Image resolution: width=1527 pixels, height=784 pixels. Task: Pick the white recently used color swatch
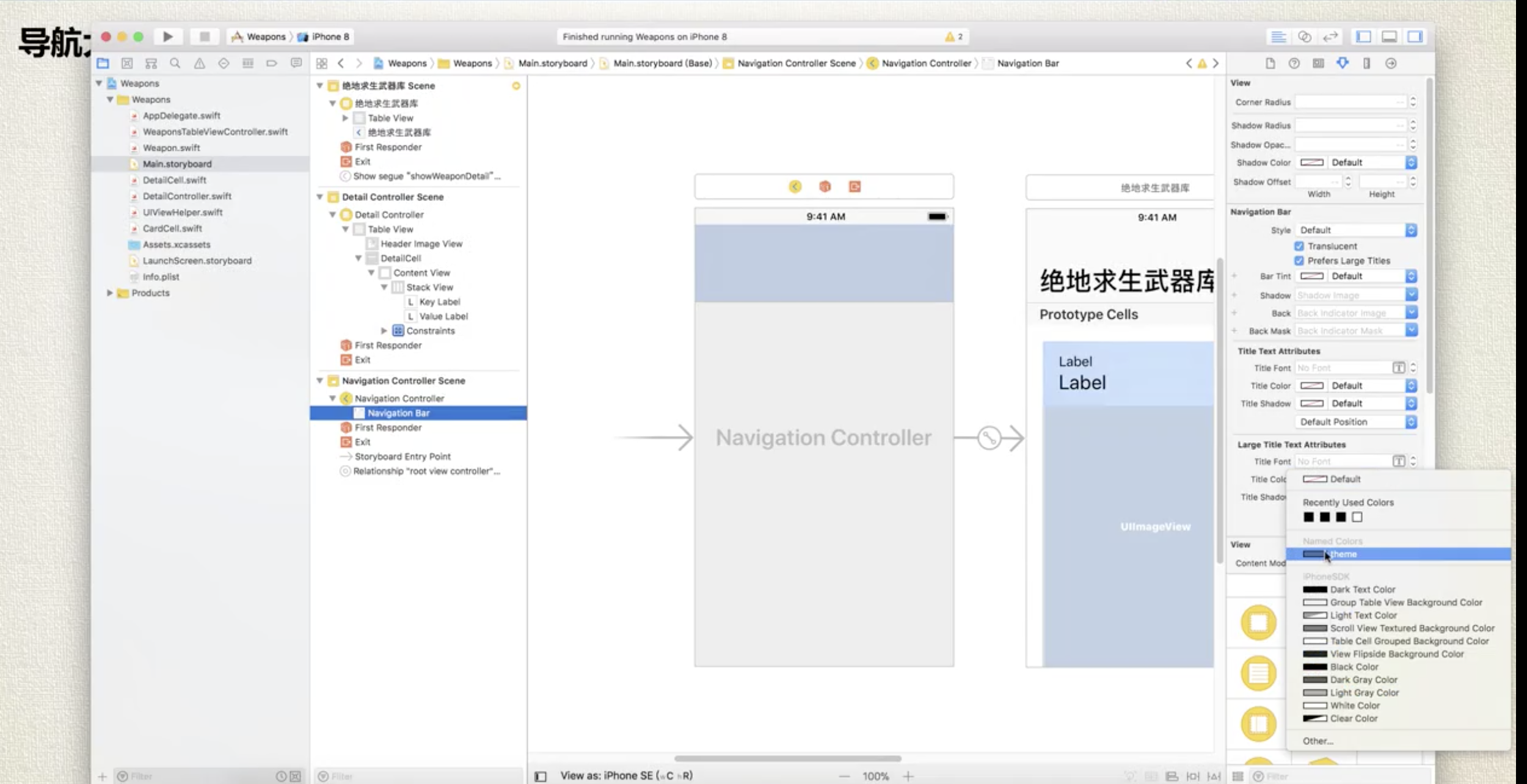(1357, 517)
